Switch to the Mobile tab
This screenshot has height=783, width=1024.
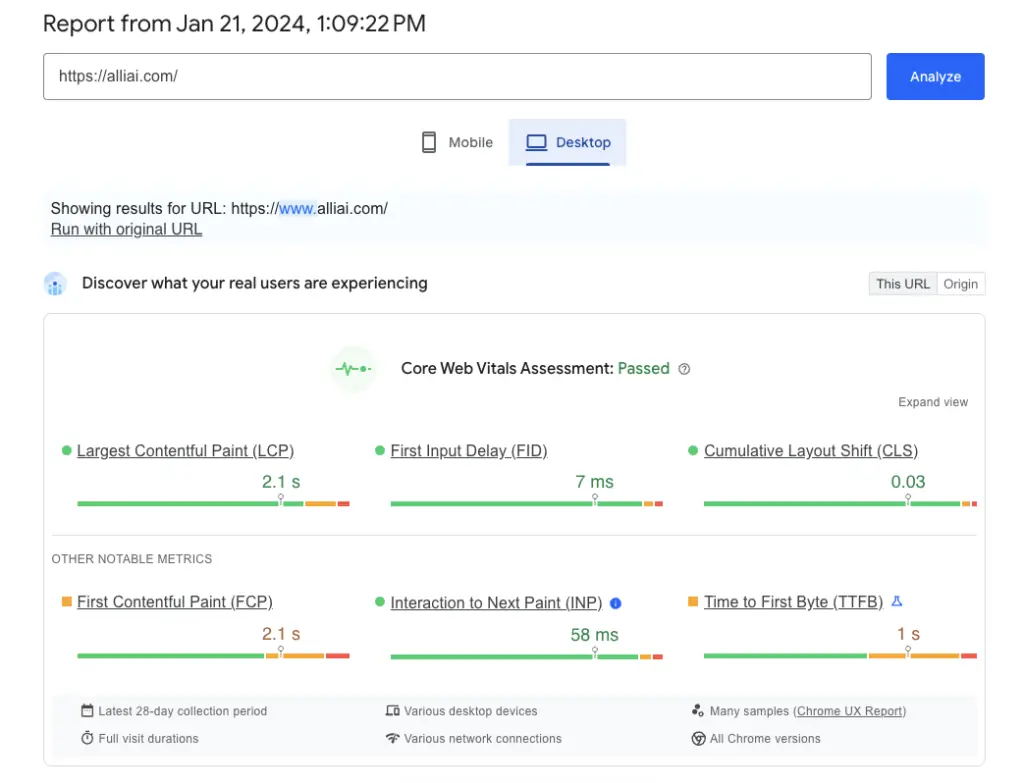(x=456, y=142)
